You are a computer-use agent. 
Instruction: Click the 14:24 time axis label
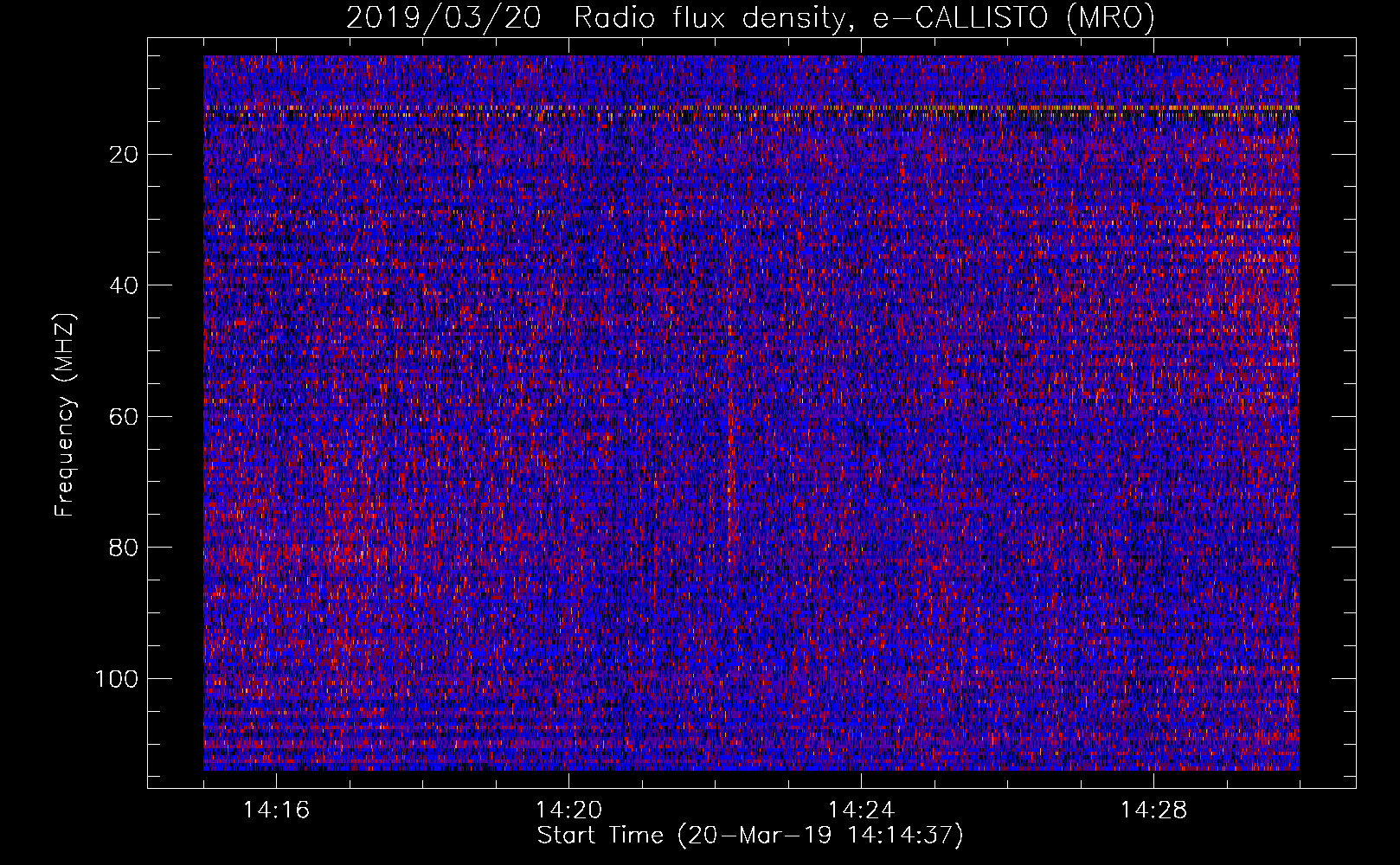pyautogui.click(x=861, y=811)
